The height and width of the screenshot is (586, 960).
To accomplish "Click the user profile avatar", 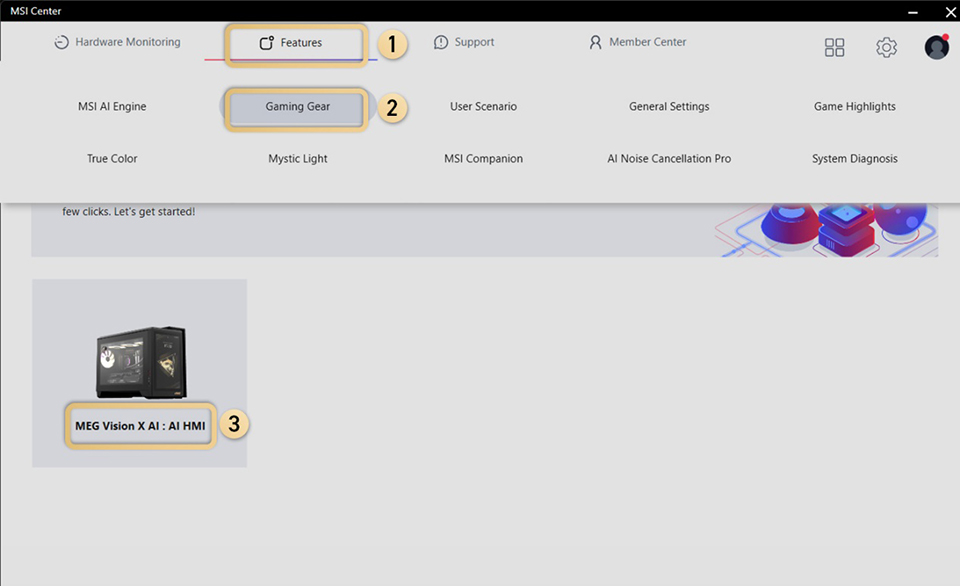I will coord(936,46).
